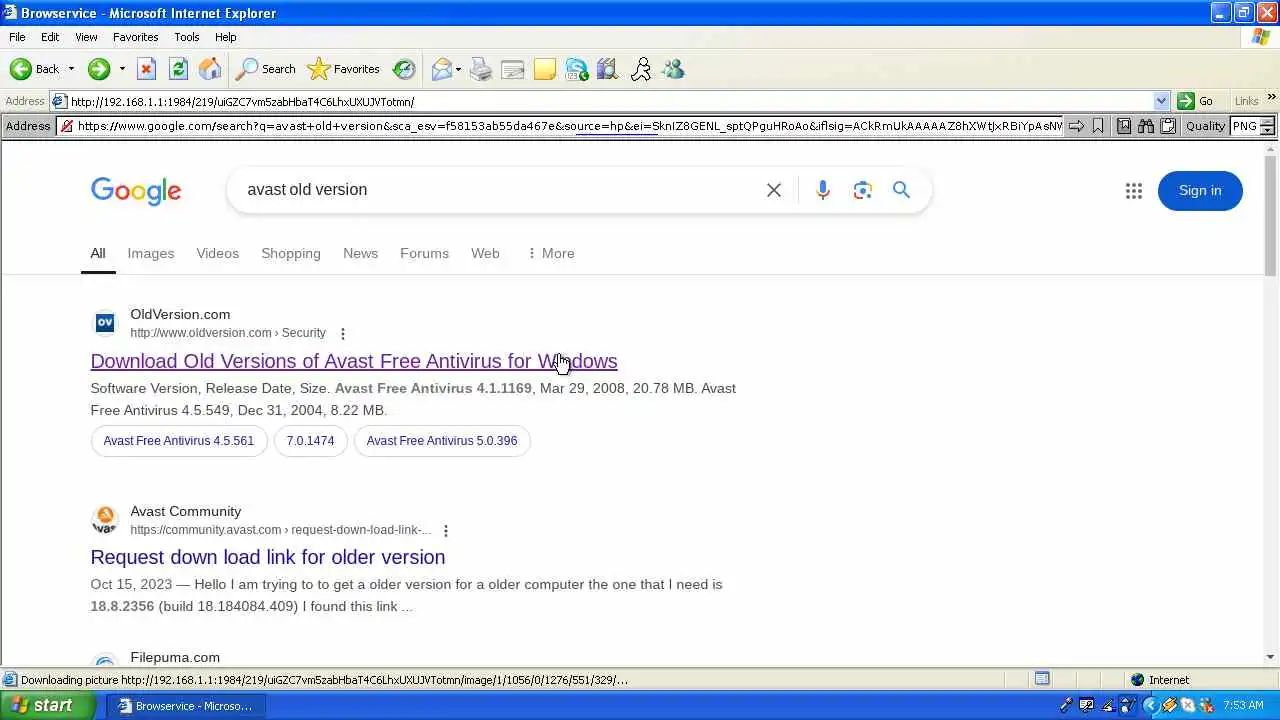Open the Mail button dropdown arrow

point(458,69)
